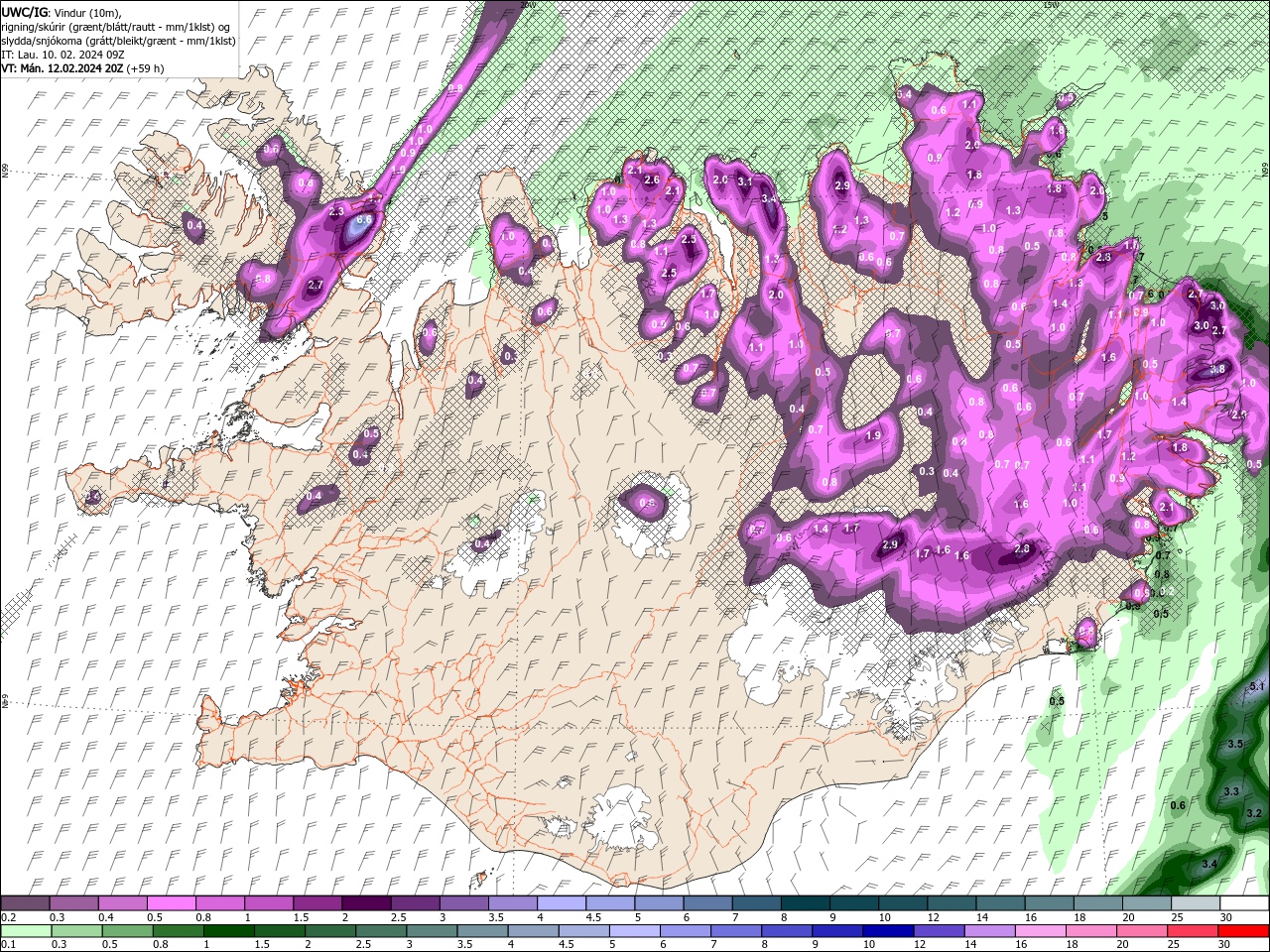Click the '3.8' snow value on the map
This screenshot has width=1270, height=952.
1219,369
